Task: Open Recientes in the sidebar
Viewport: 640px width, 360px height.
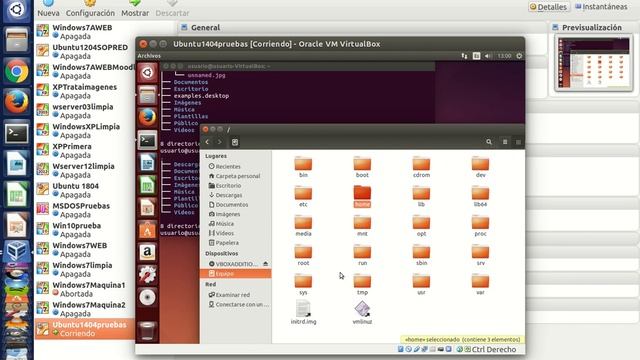Action: click(224, 167)
